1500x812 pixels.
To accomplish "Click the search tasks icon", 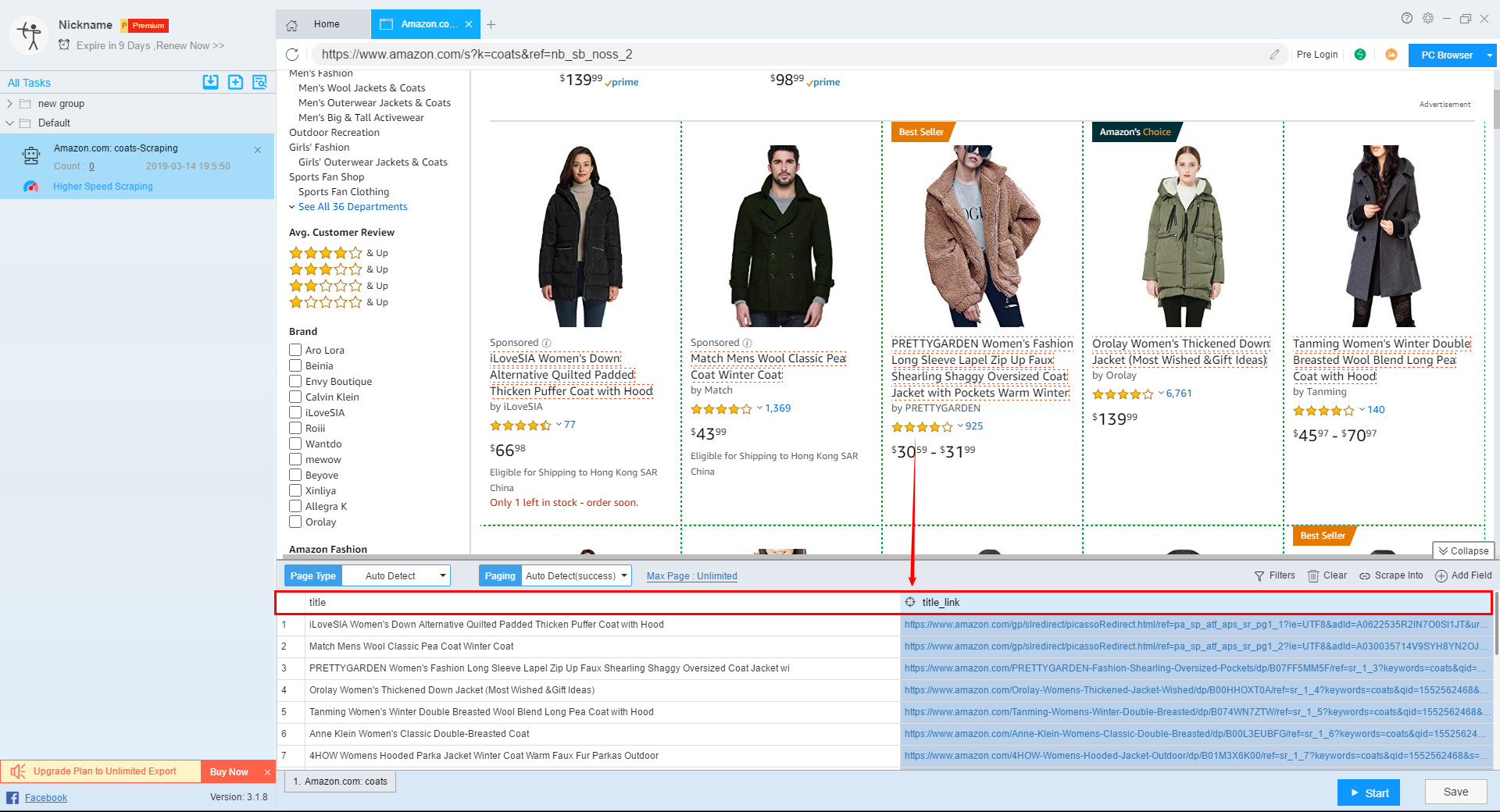I will coord(259,82).
